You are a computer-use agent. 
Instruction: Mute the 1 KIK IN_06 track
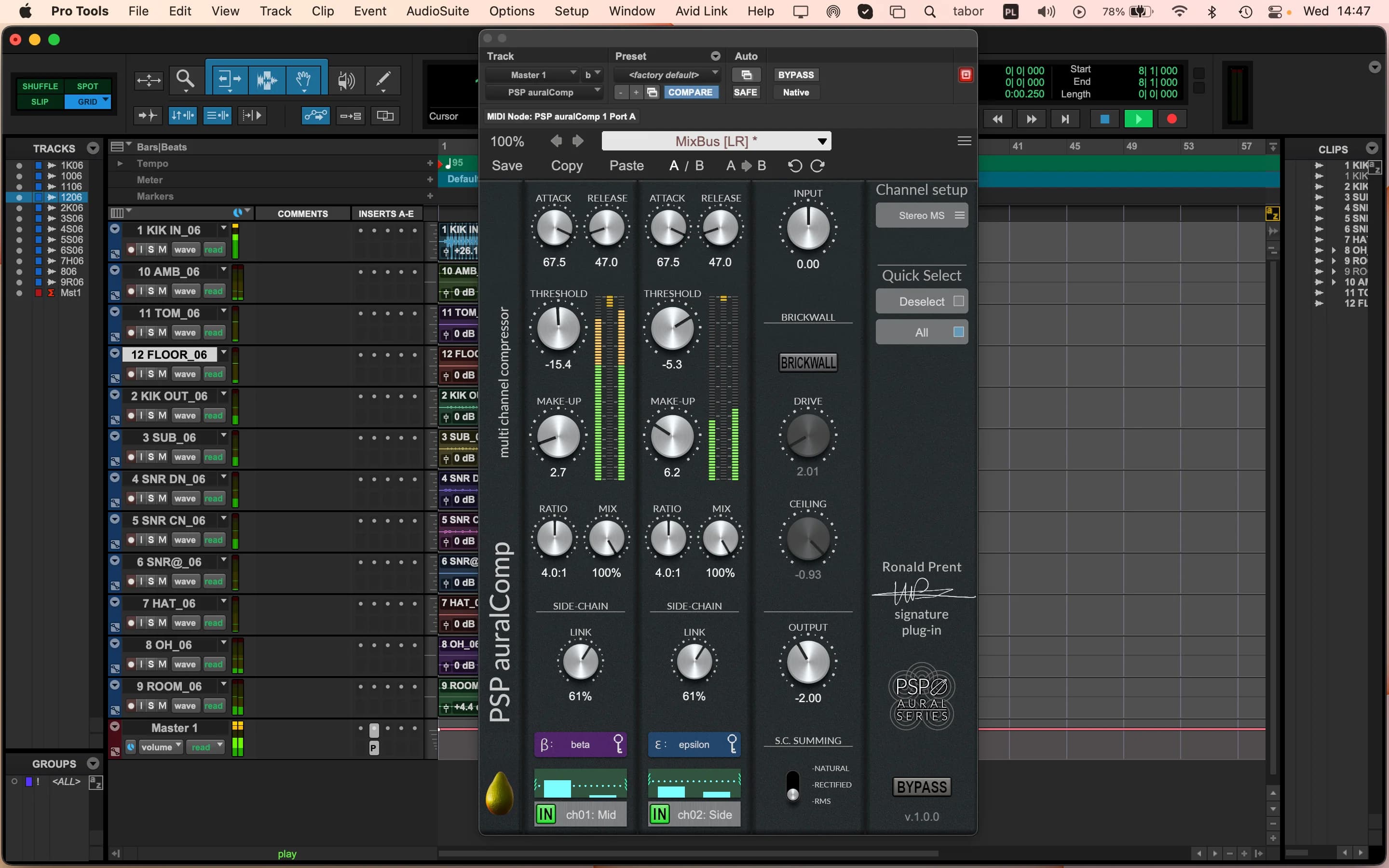coord(163,250)
